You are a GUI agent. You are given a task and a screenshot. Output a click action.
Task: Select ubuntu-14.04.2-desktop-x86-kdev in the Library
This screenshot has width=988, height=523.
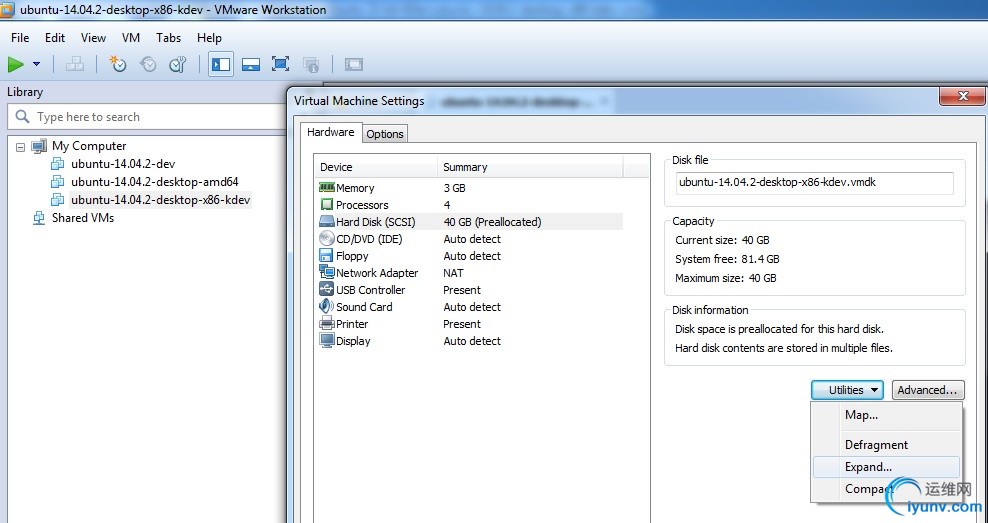(160, 200)
